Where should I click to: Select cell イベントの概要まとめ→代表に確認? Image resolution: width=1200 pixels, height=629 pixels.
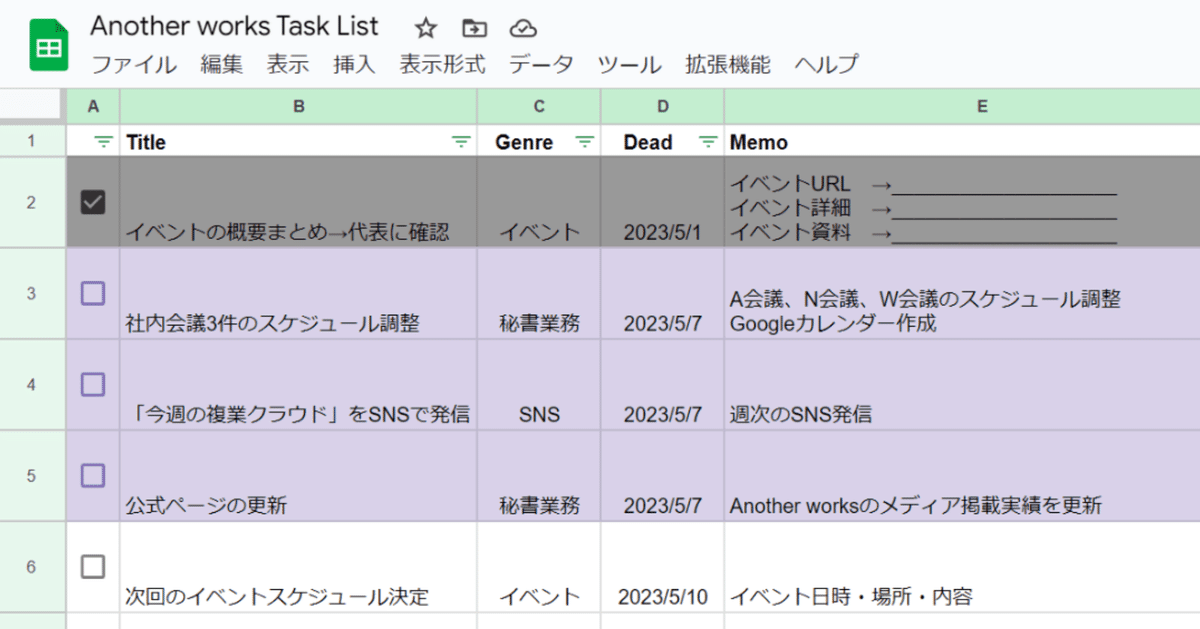pyautogui.click(x=298, y=202)
